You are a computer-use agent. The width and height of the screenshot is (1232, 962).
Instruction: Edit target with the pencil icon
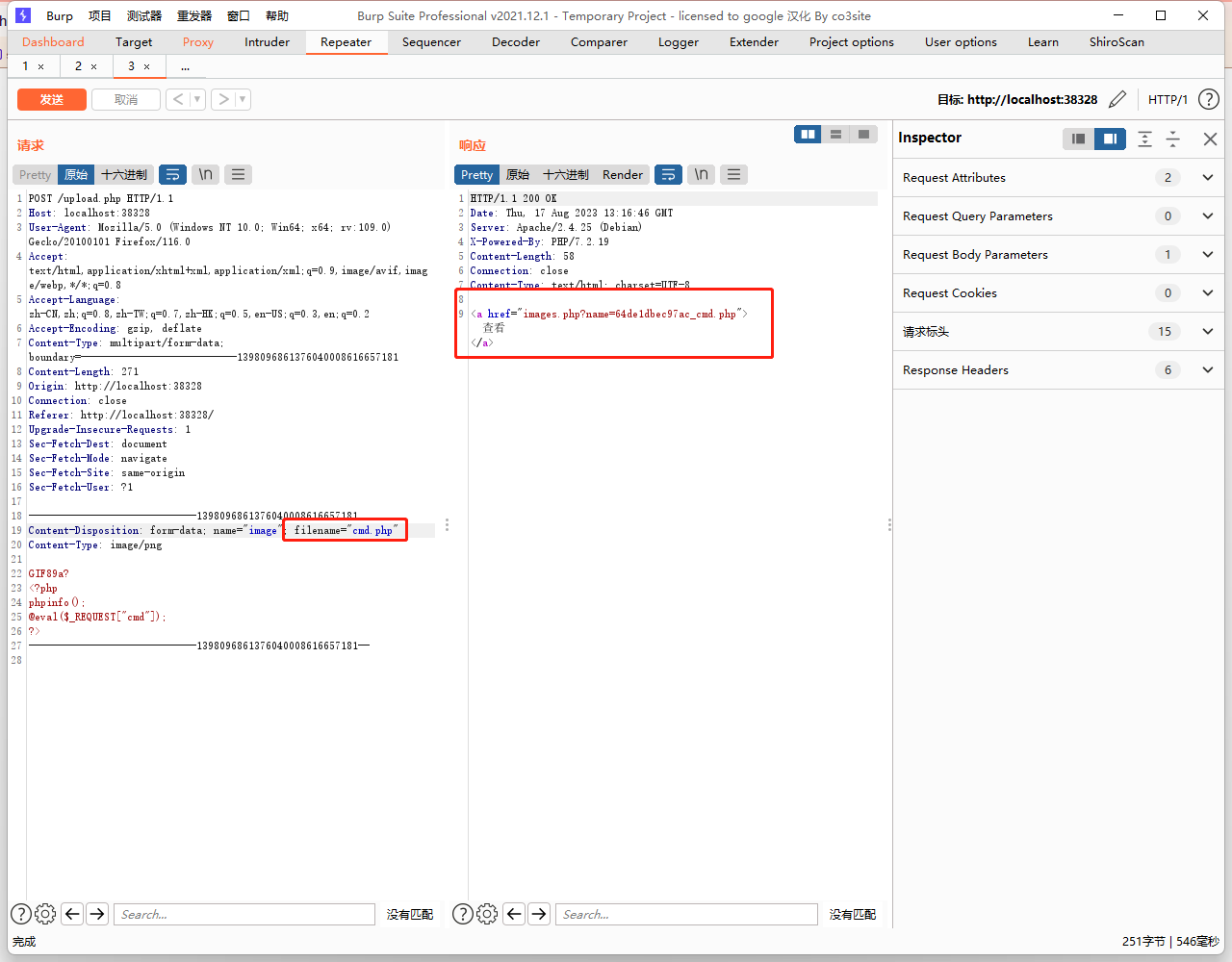point(1117,99)
